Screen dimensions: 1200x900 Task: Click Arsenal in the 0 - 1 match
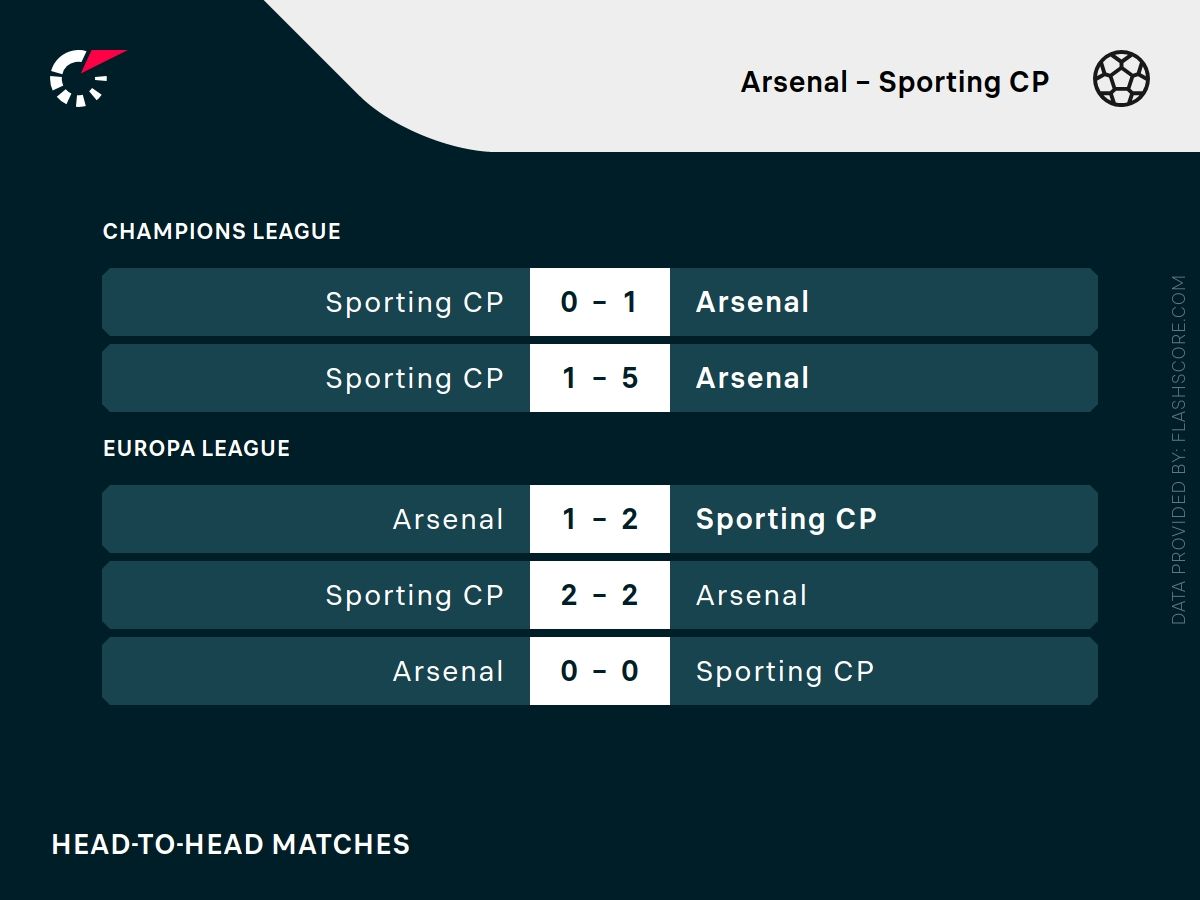(752, 302)
